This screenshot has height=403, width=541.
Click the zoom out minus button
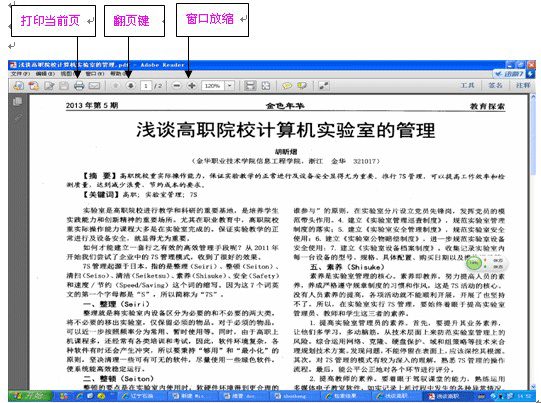tap(176, 86)
